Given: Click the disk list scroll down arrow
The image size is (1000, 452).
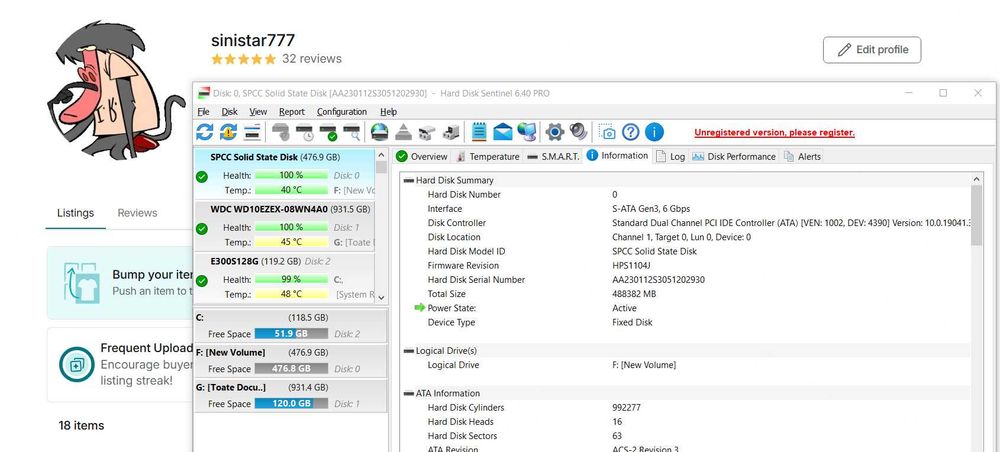Looking at the screenshot, I should (381, 298).
